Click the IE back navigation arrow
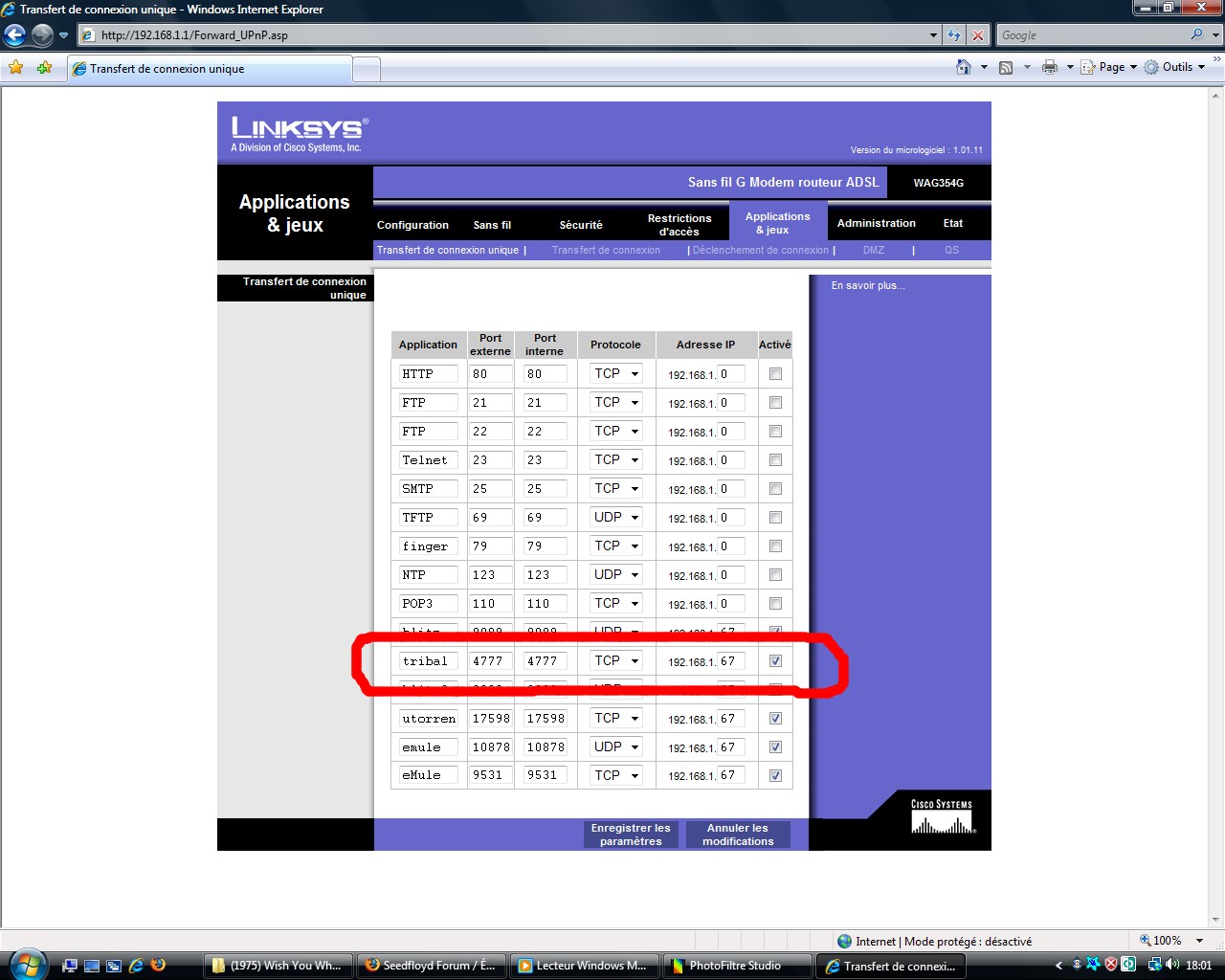 [x=14, y=35]
